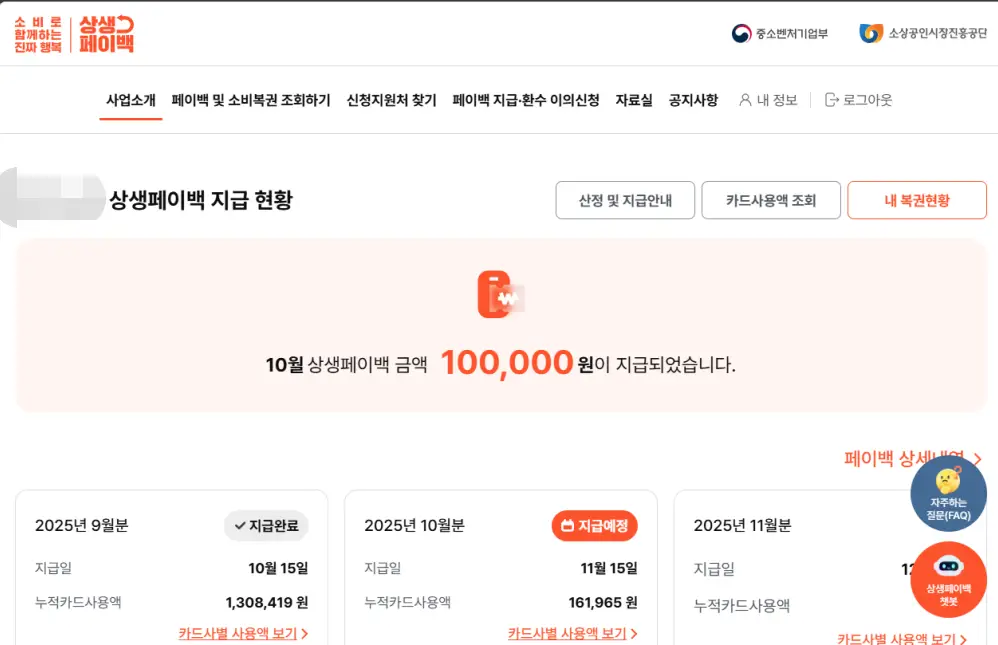Open 페이백 지급·환수 이의신청 menu
The height and width of the screenshot is (645, 998).
526,100
